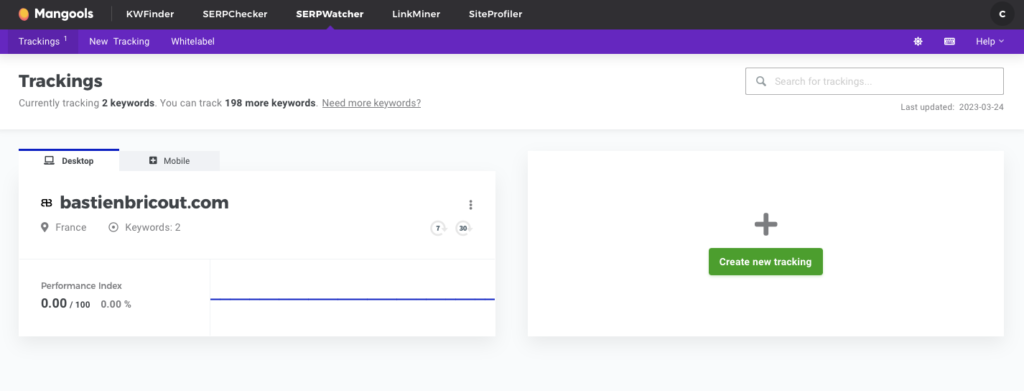Click Create new tracking button
The image size is (1024, 391).
[x=765, y=262]
